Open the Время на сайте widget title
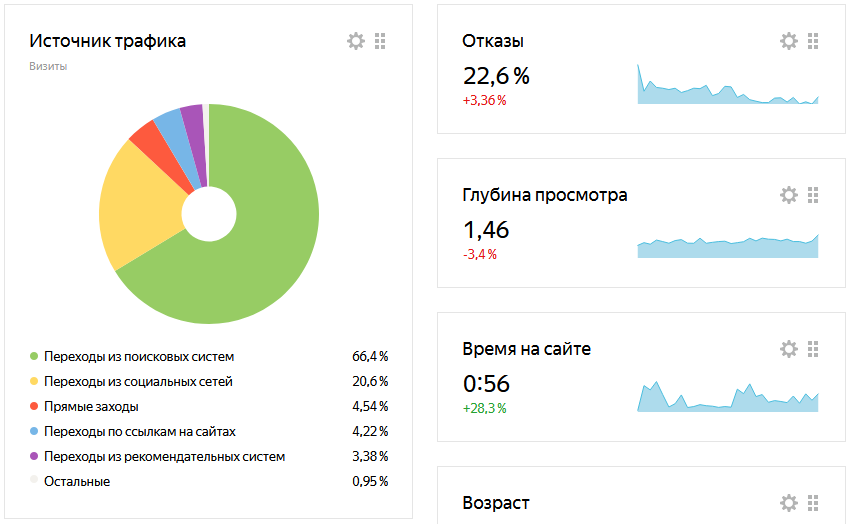 pos(526,349)
